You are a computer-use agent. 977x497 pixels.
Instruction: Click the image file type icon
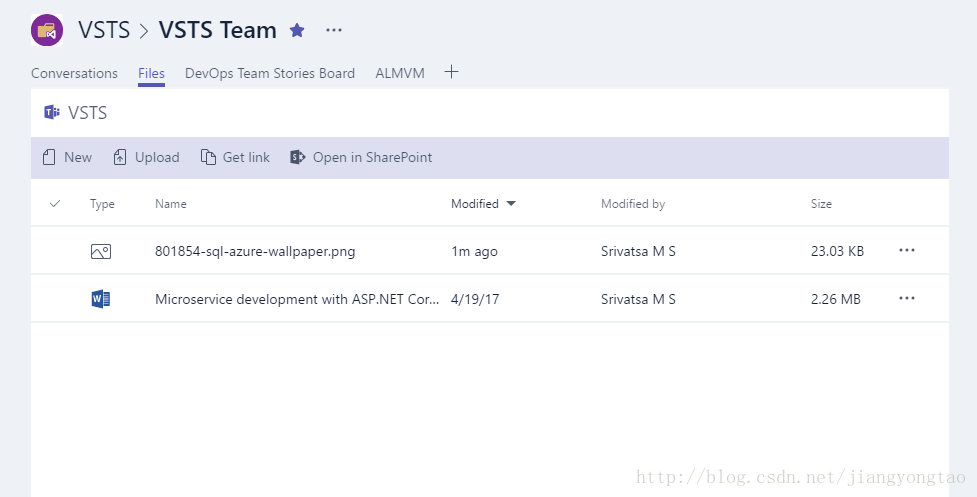click(100, 251)
